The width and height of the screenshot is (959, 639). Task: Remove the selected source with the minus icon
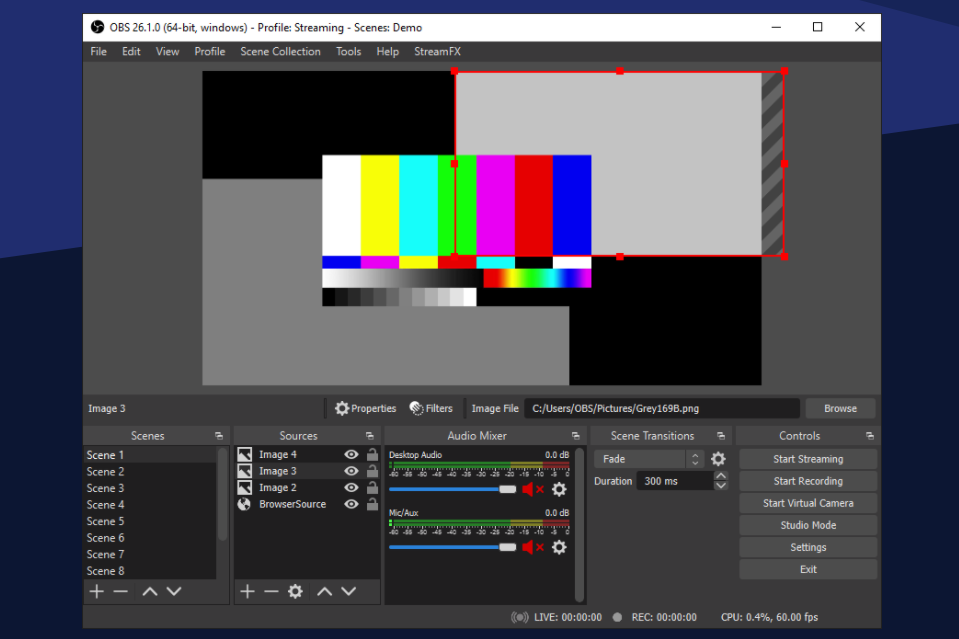tap(271, 591)
